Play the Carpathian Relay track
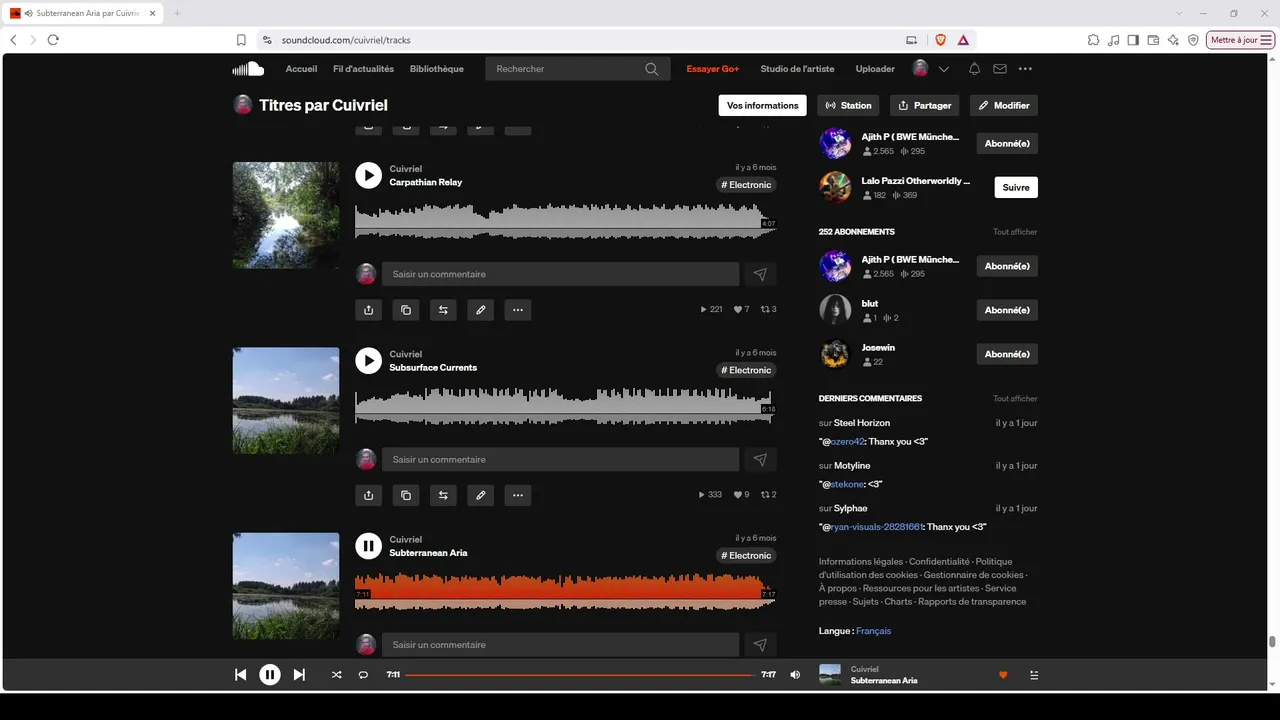Screen dimensions: 1280x720 [x=368, y=175]
